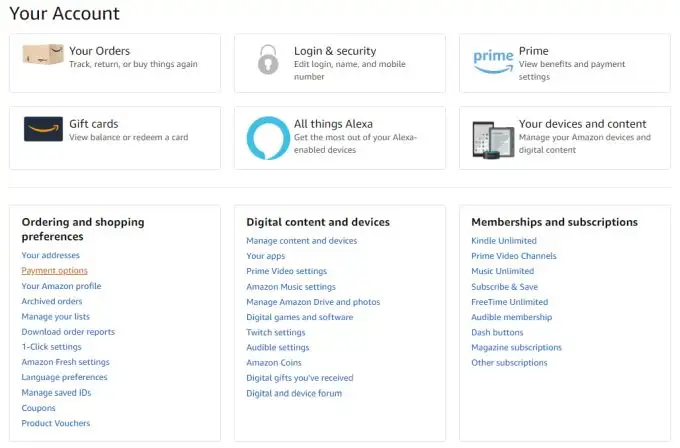Open Kindle Unlimited membership link

(504, 241)
